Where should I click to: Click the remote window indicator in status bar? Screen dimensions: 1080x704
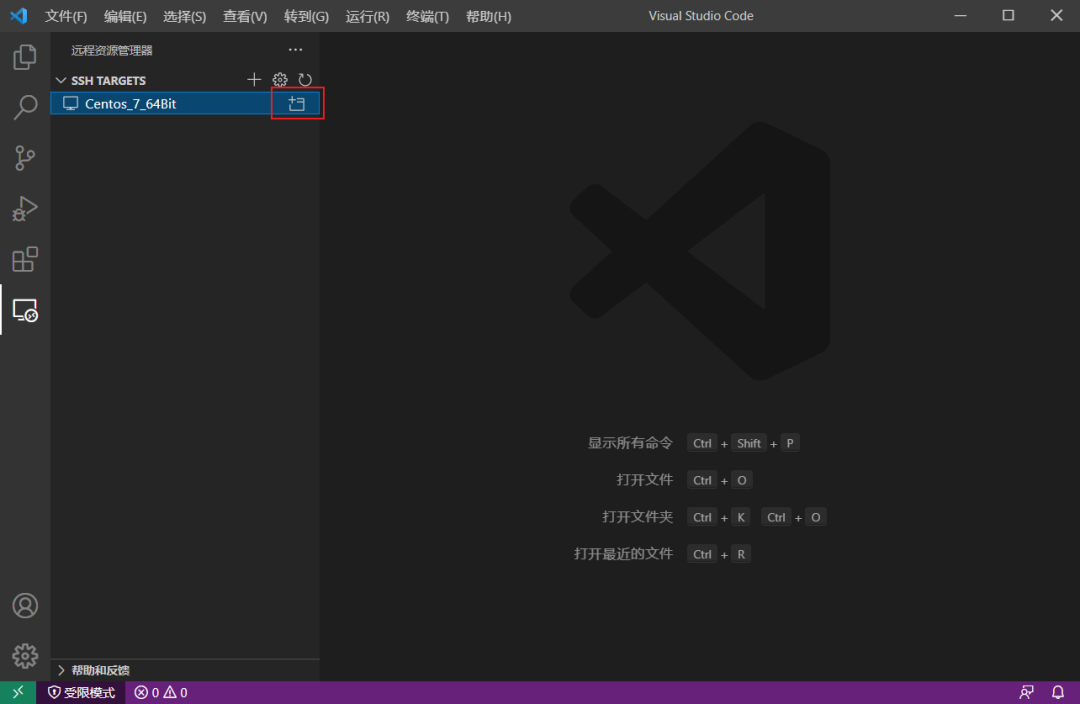18,692
